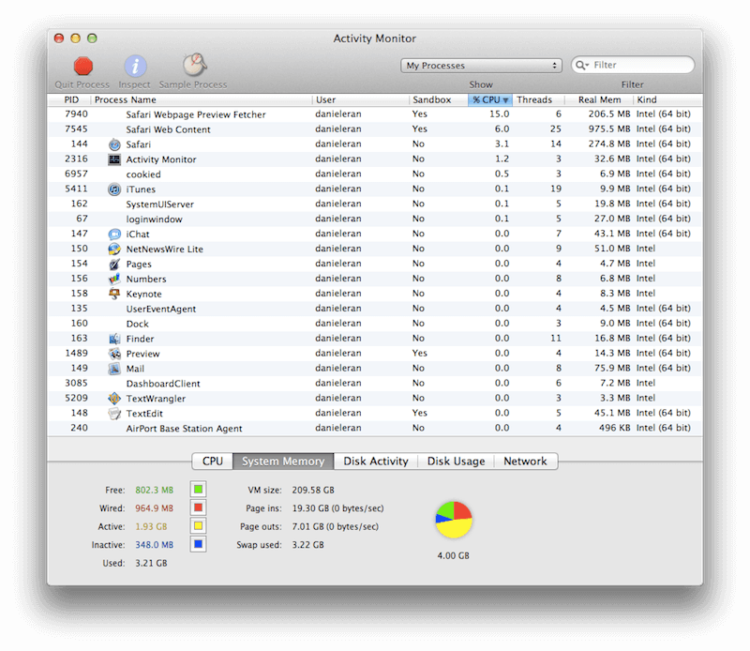Select the Safari Webpage Preview Fetcher row
Screen dimensions: 750x651
pyautogui.click(x=375, y=114)
